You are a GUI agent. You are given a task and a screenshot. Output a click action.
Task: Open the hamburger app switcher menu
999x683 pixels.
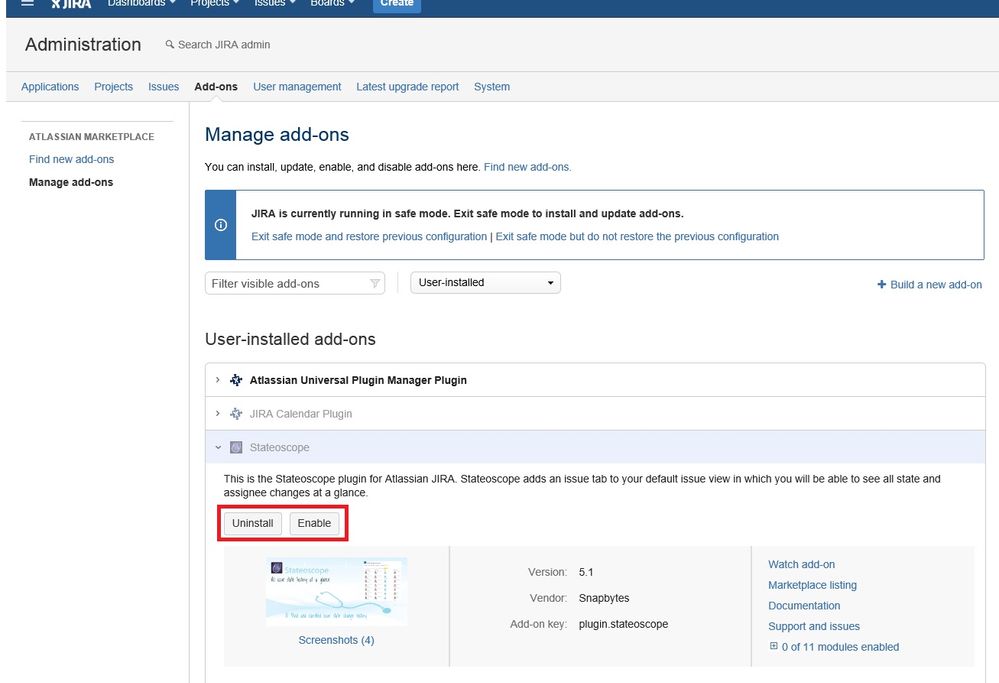click(27, 3)
